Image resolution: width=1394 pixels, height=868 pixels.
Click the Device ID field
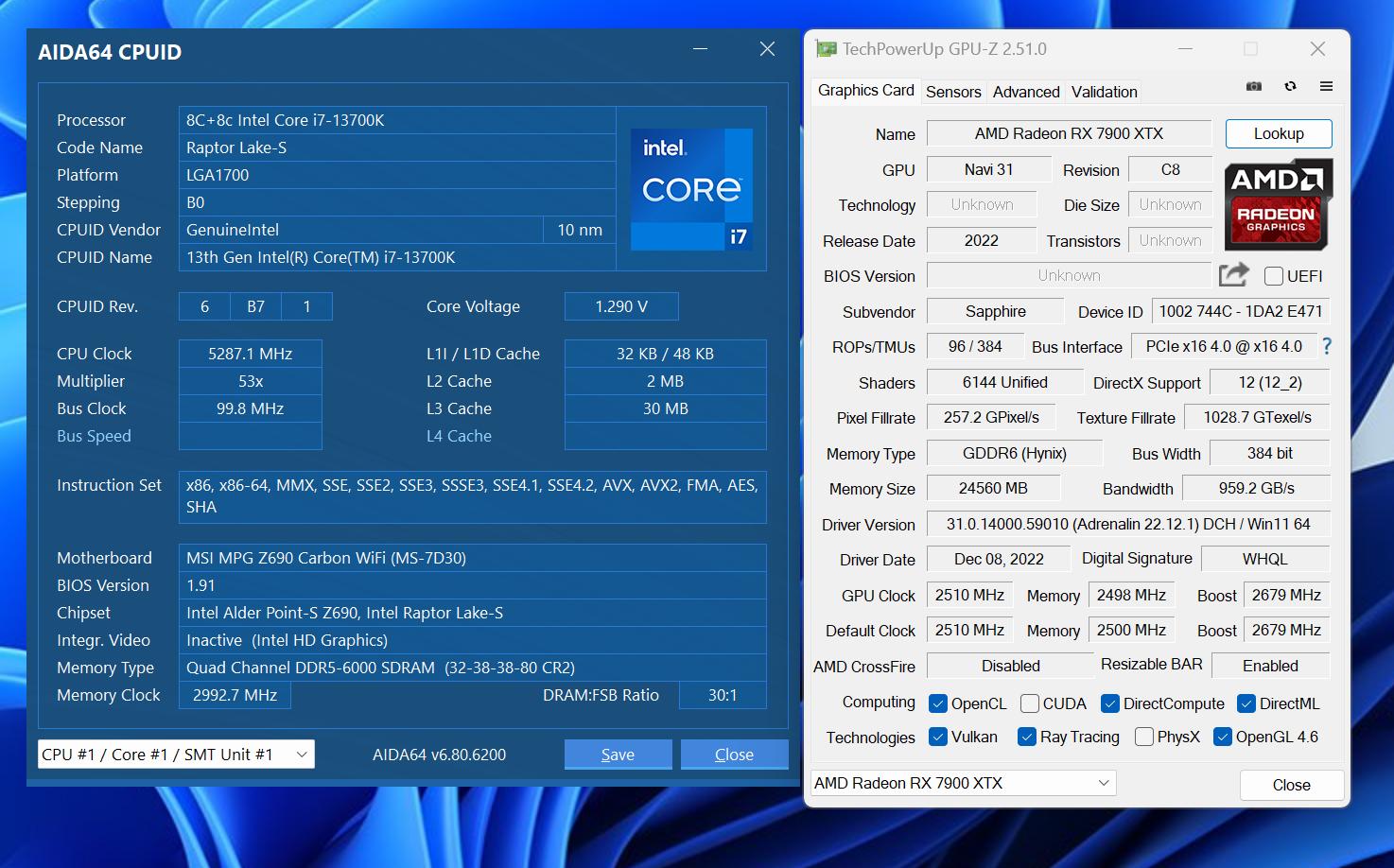1241,311
